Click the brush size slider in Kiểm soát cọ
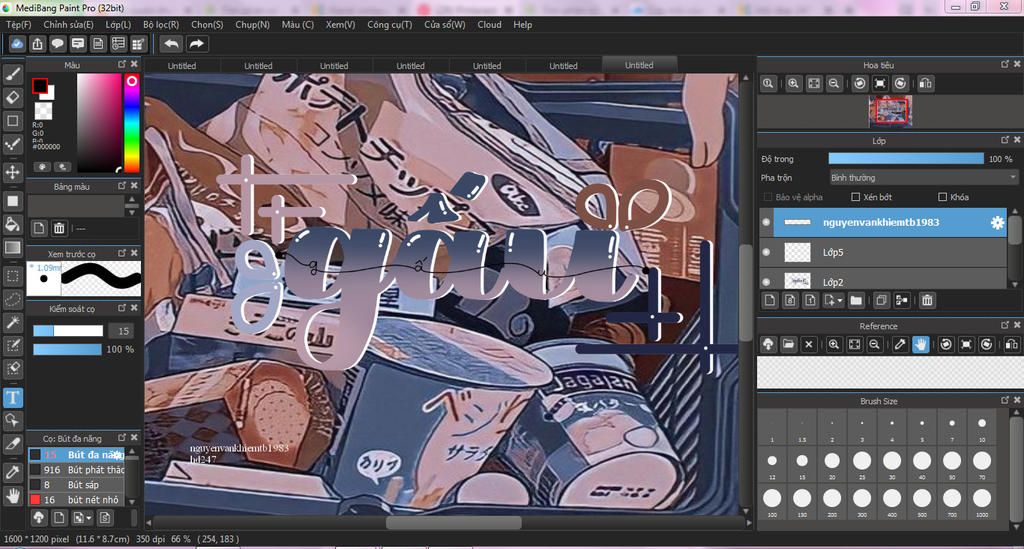Screen dimensions: 1024x549 [x=68, y=331]
